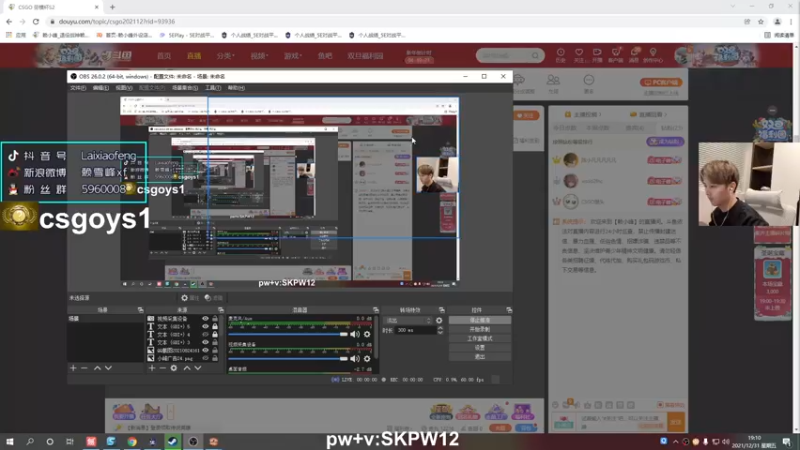The image size is (800, 450).
Task: Mute the second mixer audio channel
Action: point(355,359)
